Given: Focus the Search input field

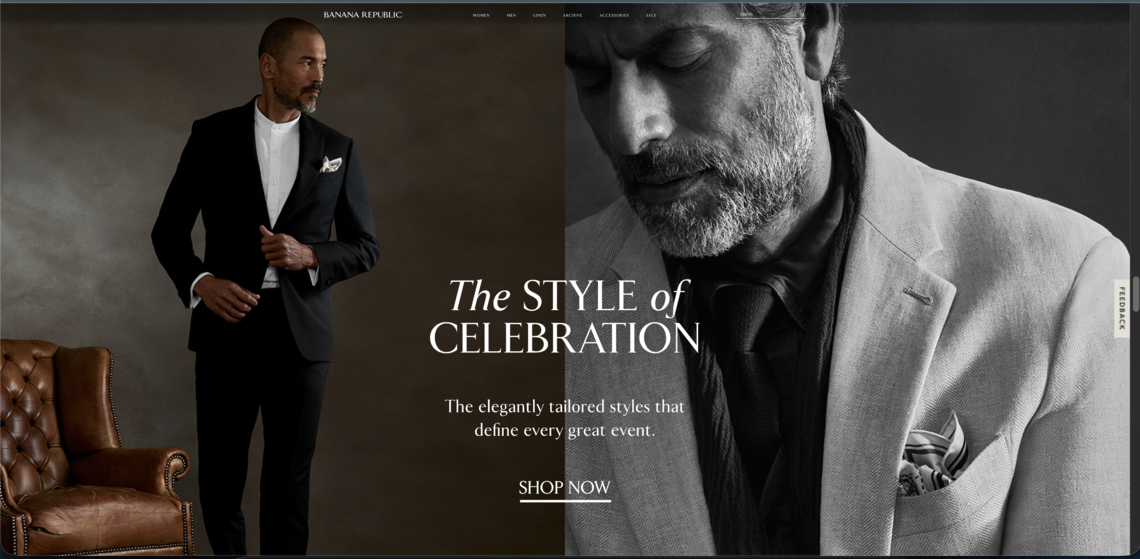Looking at the screenshot, I should 770,15.
